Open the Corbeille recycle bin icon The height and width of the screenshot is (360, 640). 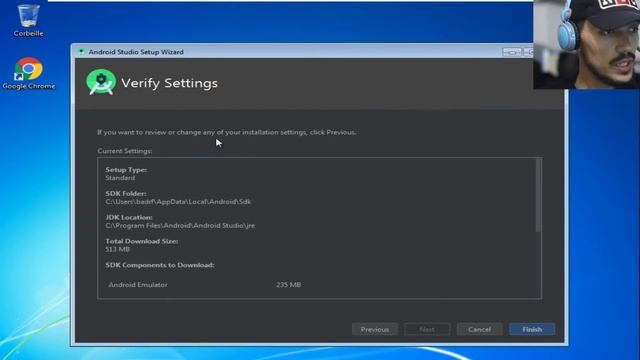(x=28, y=20)
